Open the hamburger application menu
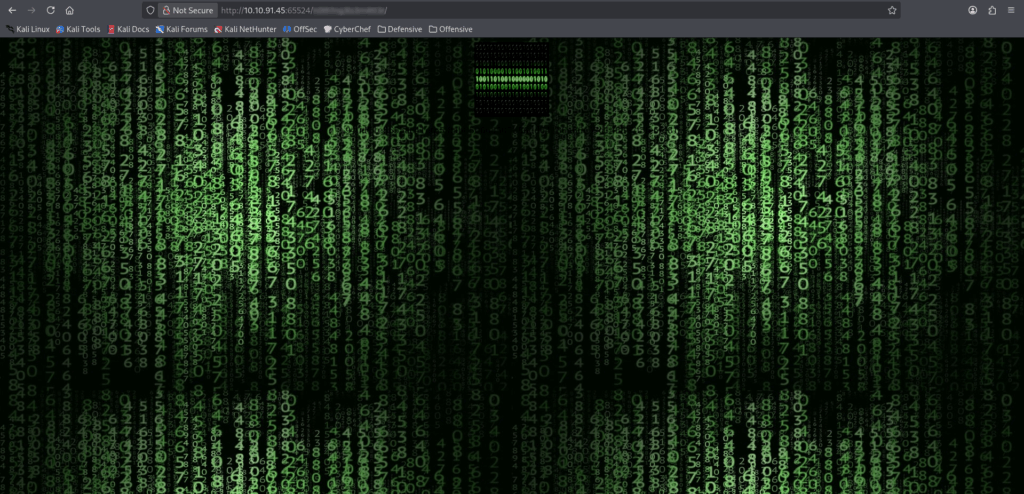Viewport: 1024px width, 494px height. coord(1011,10)
